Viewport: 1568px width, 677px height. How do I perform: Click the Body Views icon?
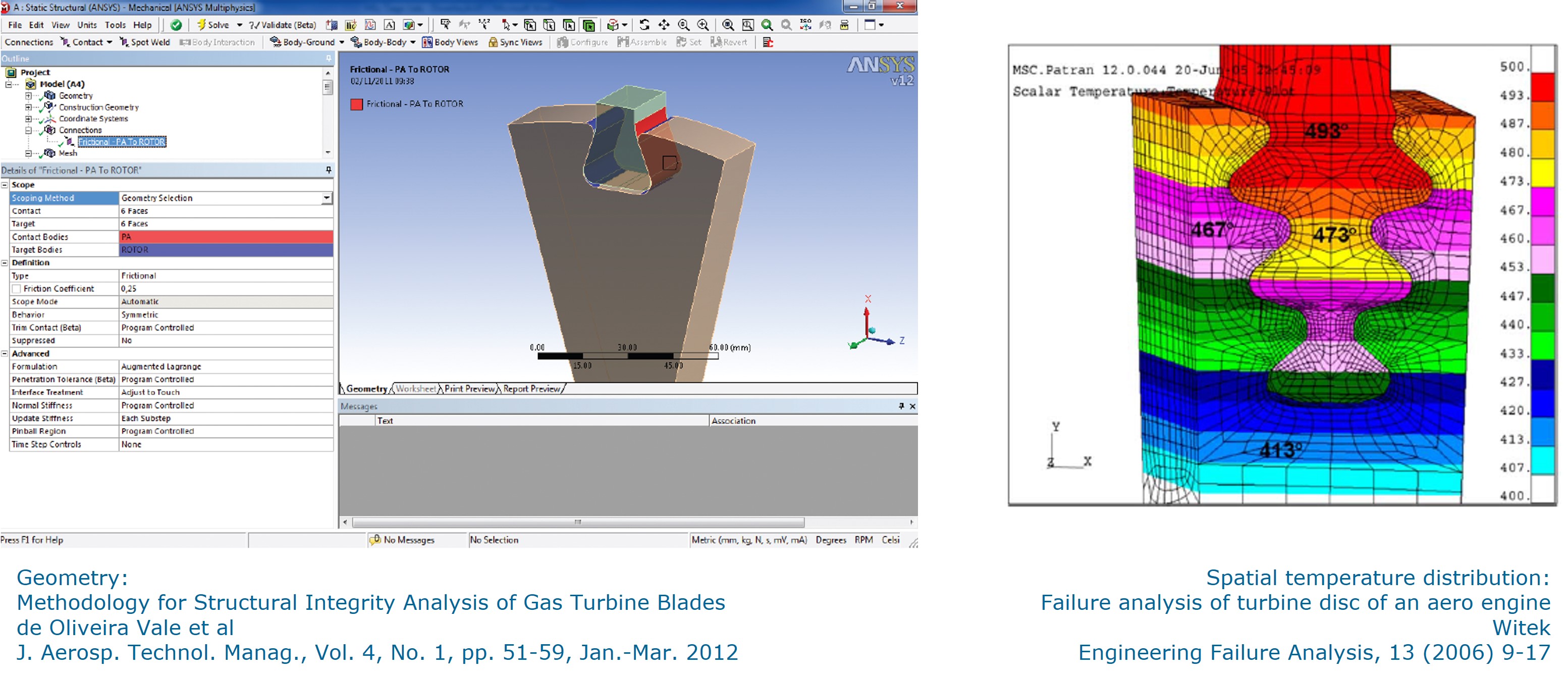[427, 42]
